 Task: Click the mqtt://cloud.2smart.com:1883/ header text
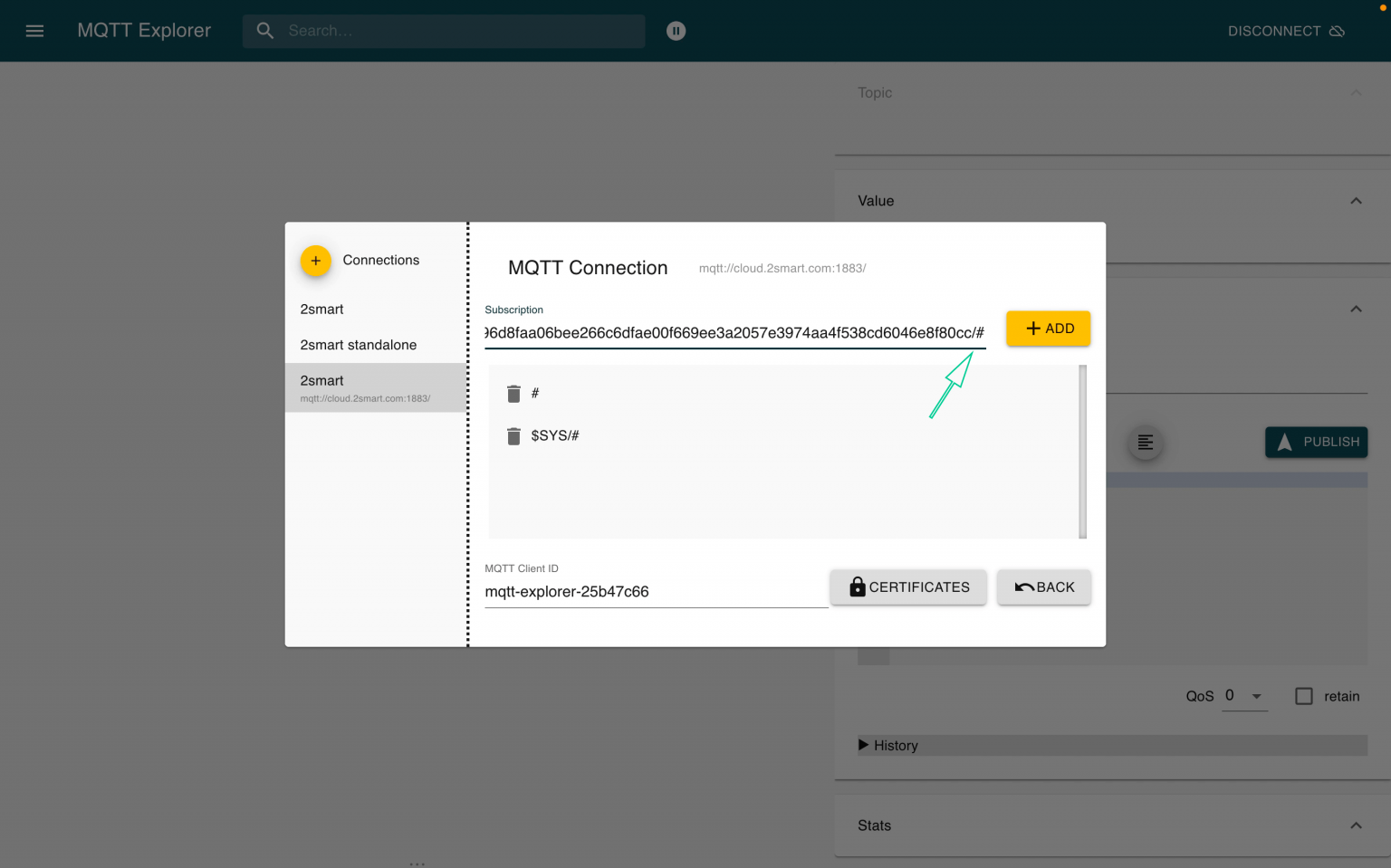pos(782,269)
